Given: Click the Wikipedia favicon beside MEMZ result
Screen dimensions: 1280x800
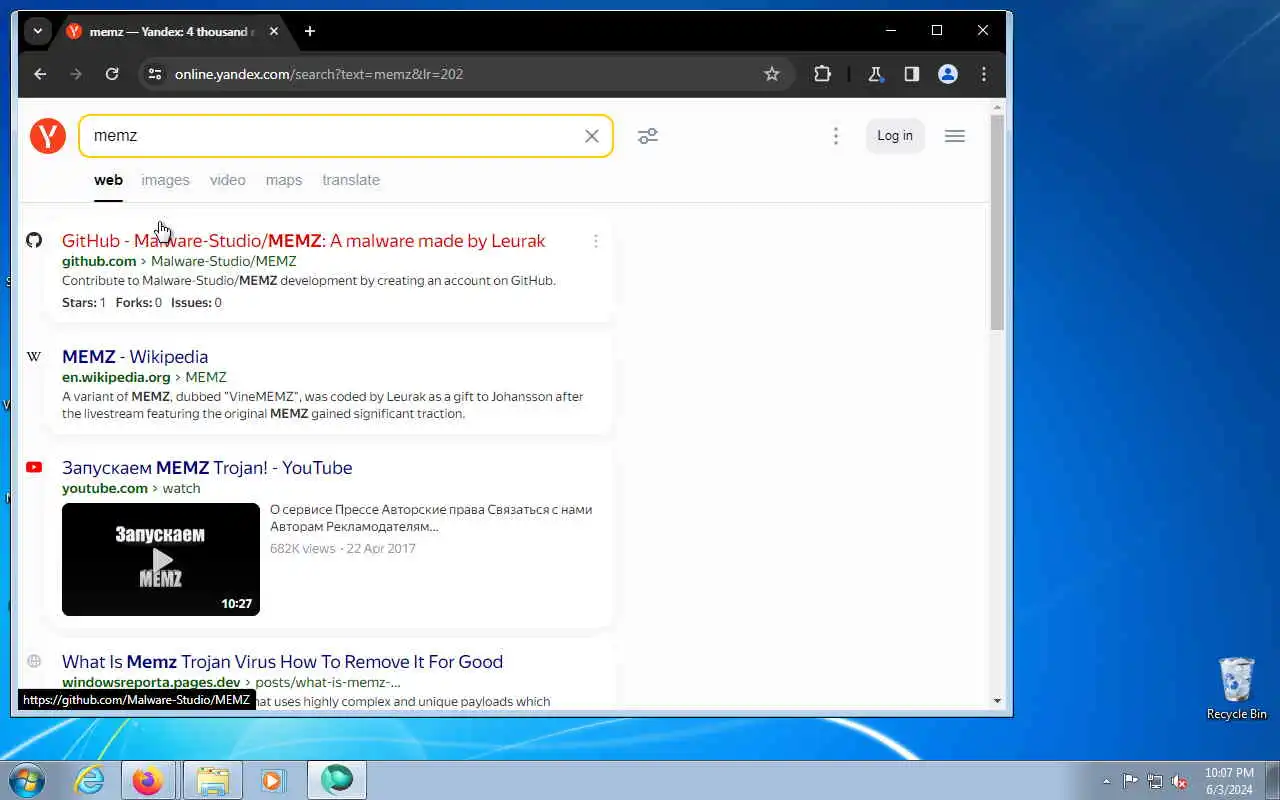Looking at the screenshot, I should pos(34,356).
